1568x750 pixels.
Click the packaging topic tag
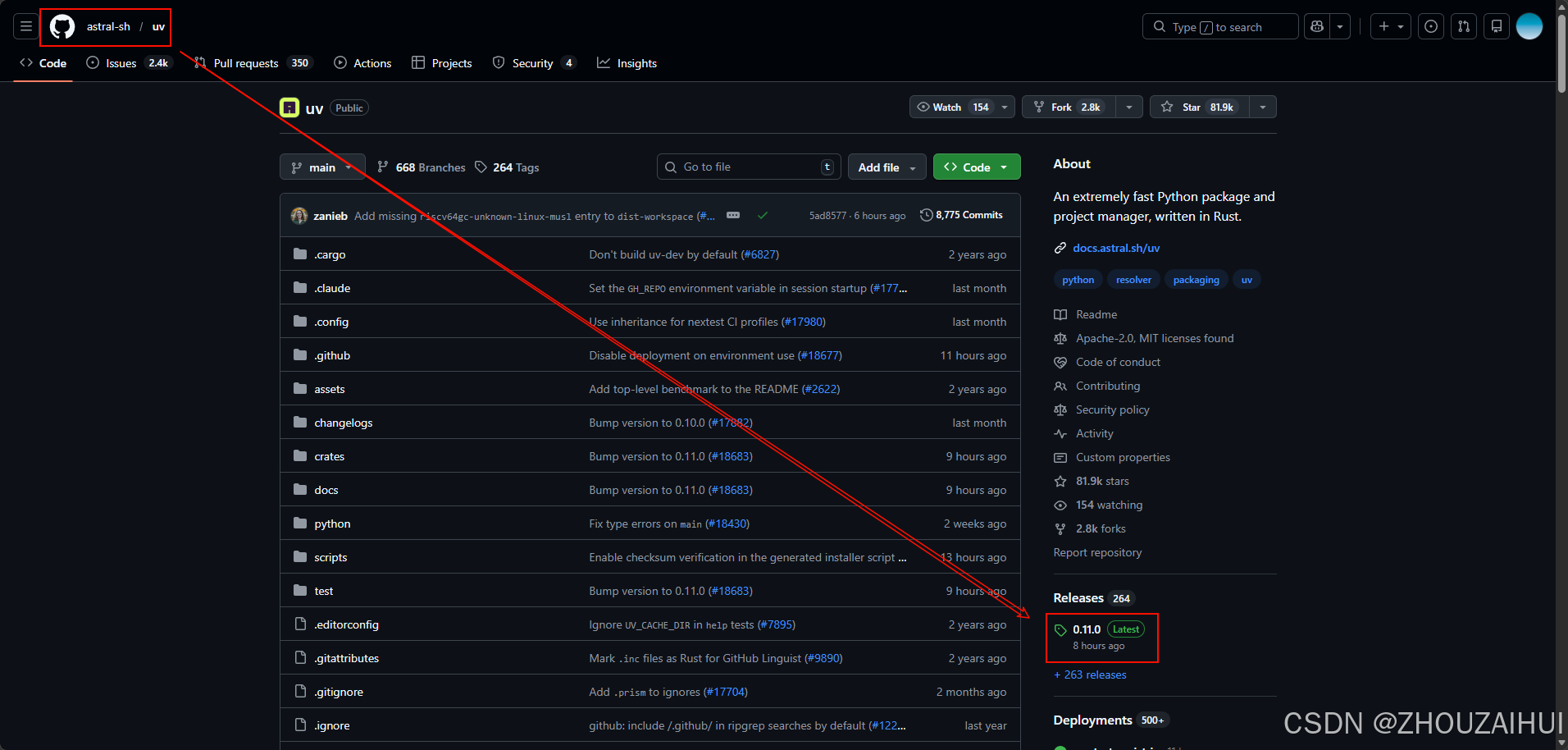pos(1196,280)
